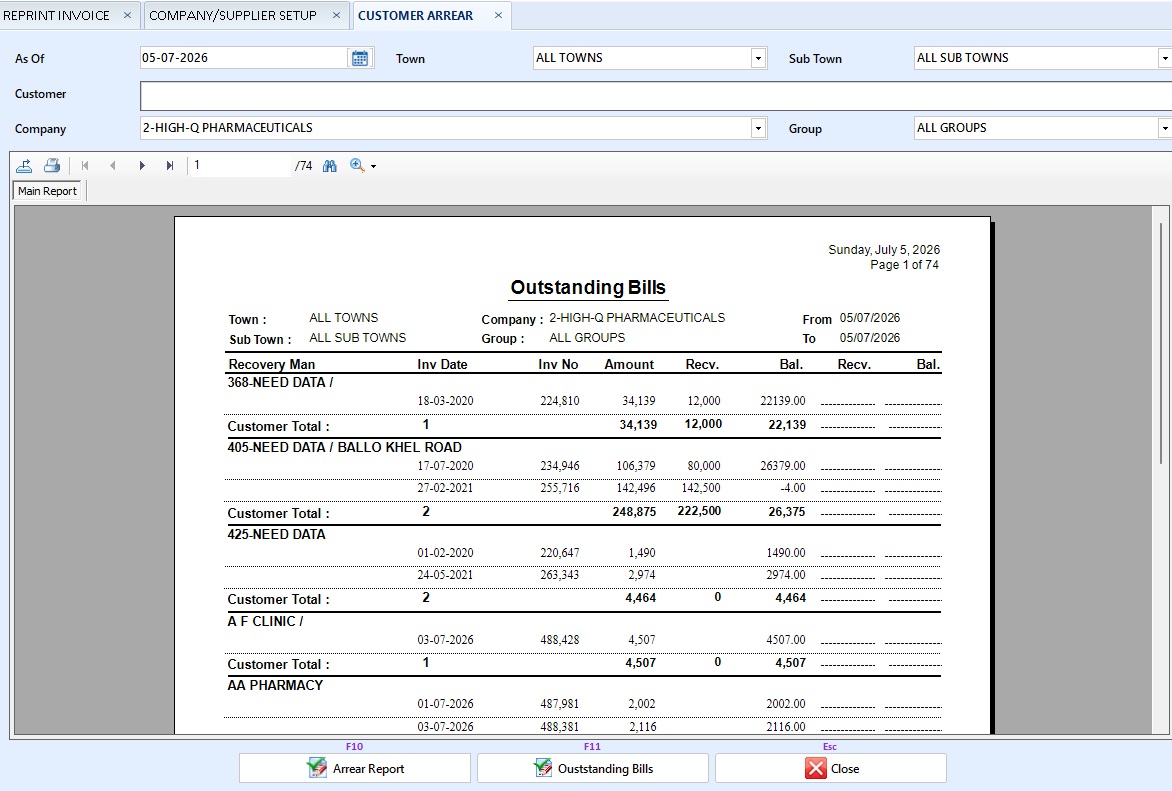This screenshot has height=791, width=1172.
Task: Click customer row 368-NEED DATA /
Action: pos(280,382)
